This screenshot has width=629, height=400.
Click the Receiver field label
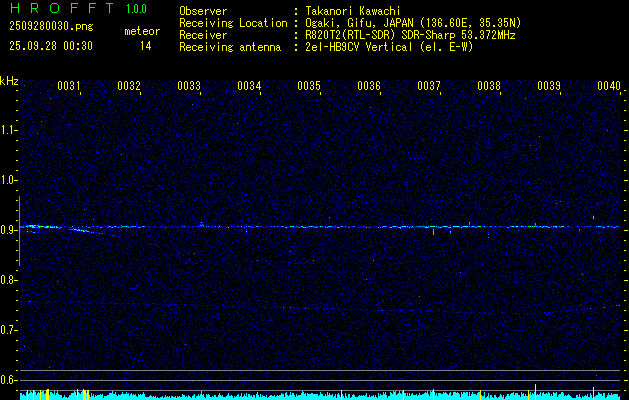tap(203, 35)
